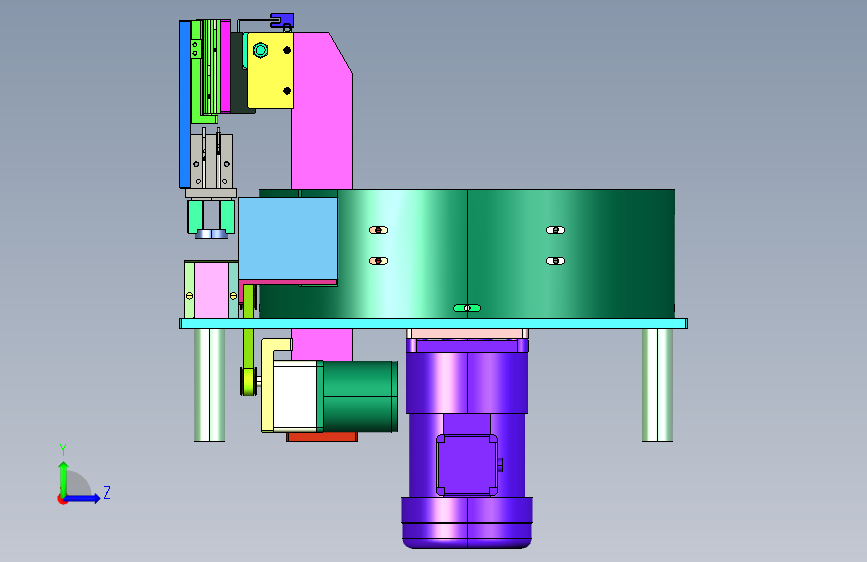
Task: Click the red origin dot of the axis triad
Action: 61,499
